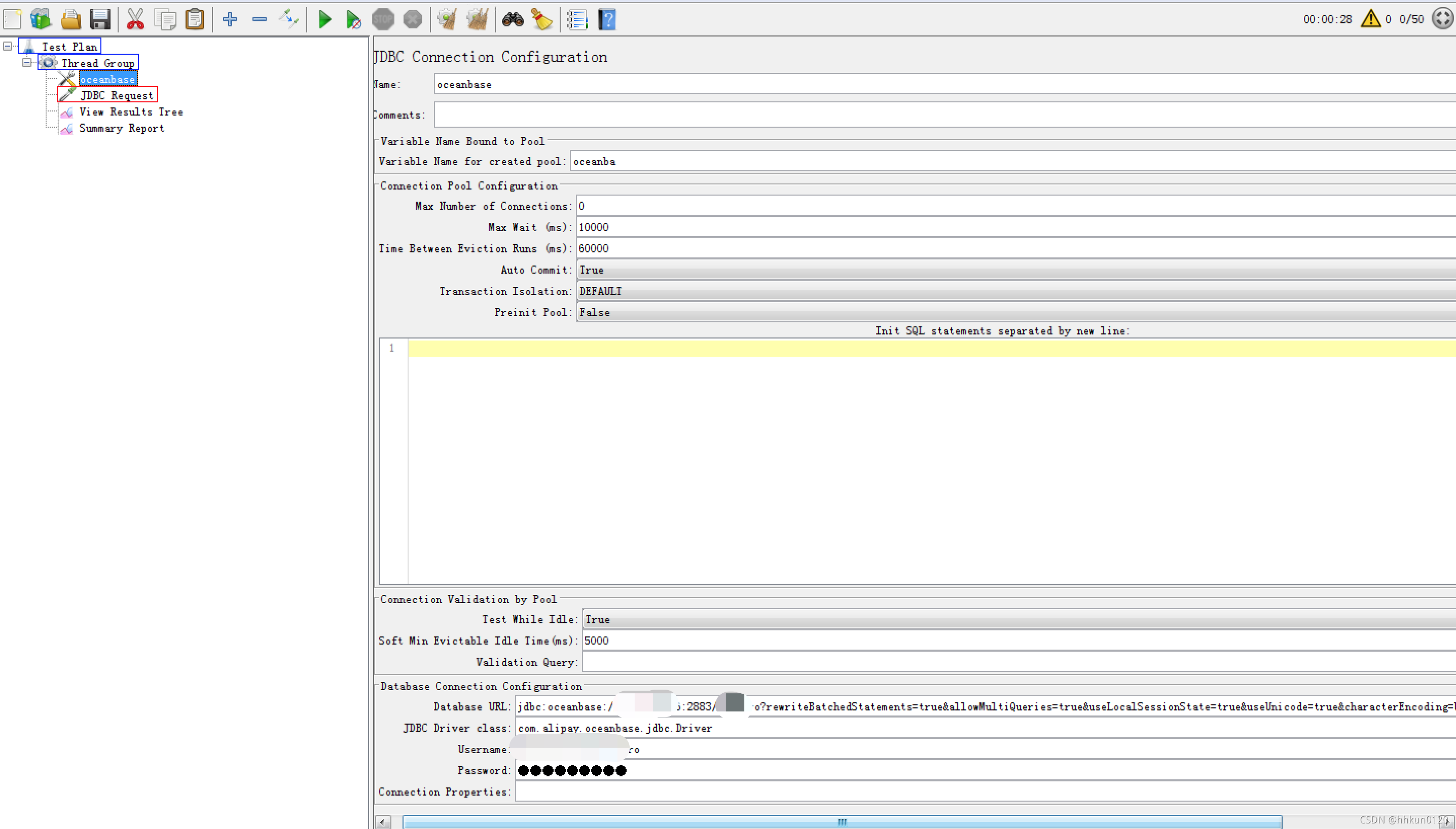Create a new test plan
This screenshot has width=1456, height=829.
[12, 19]
